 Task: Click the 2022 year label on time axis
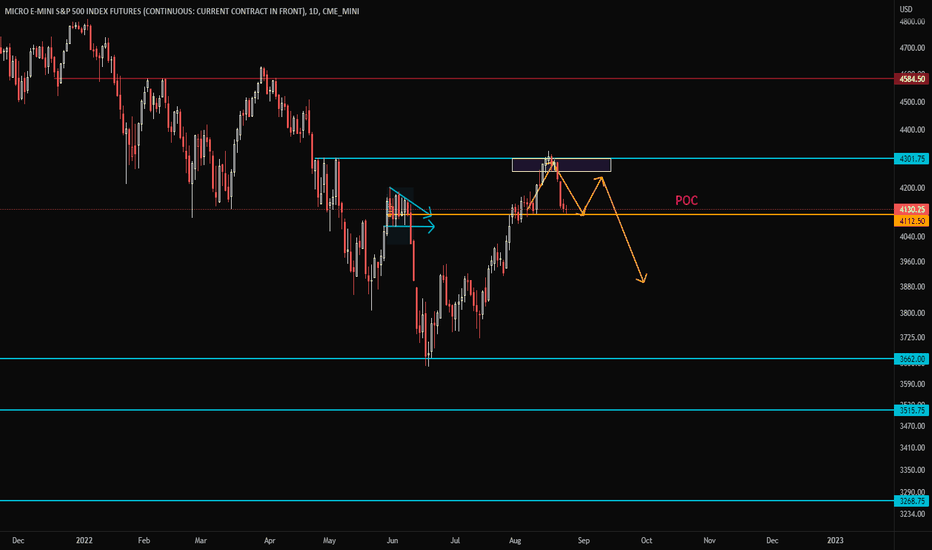[84, 540]
